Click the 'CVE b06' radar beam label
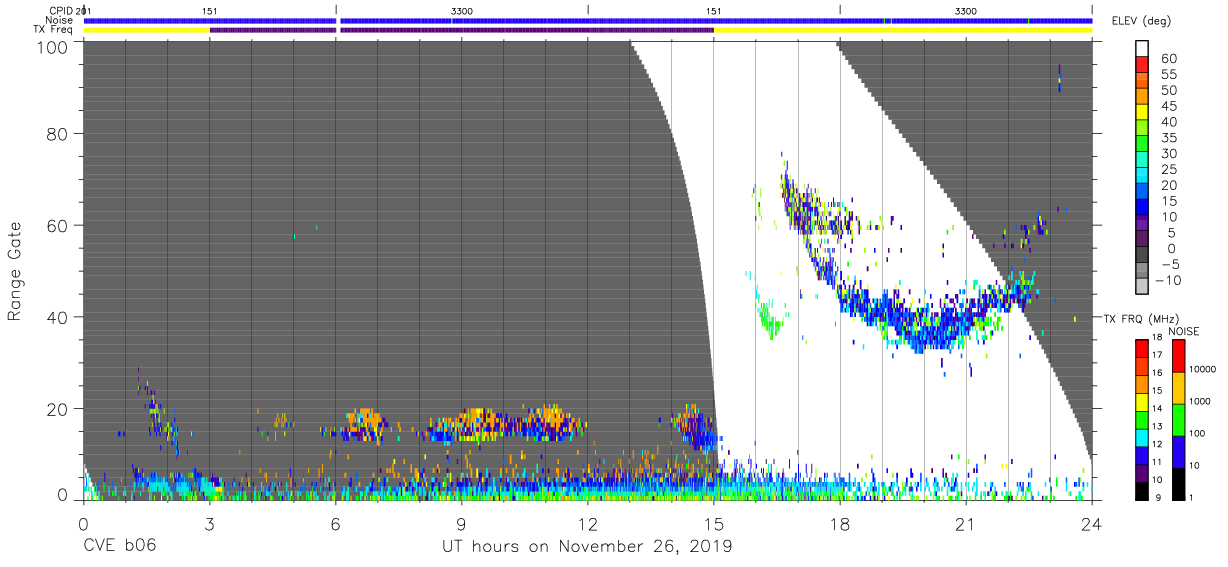 [119, 547]
